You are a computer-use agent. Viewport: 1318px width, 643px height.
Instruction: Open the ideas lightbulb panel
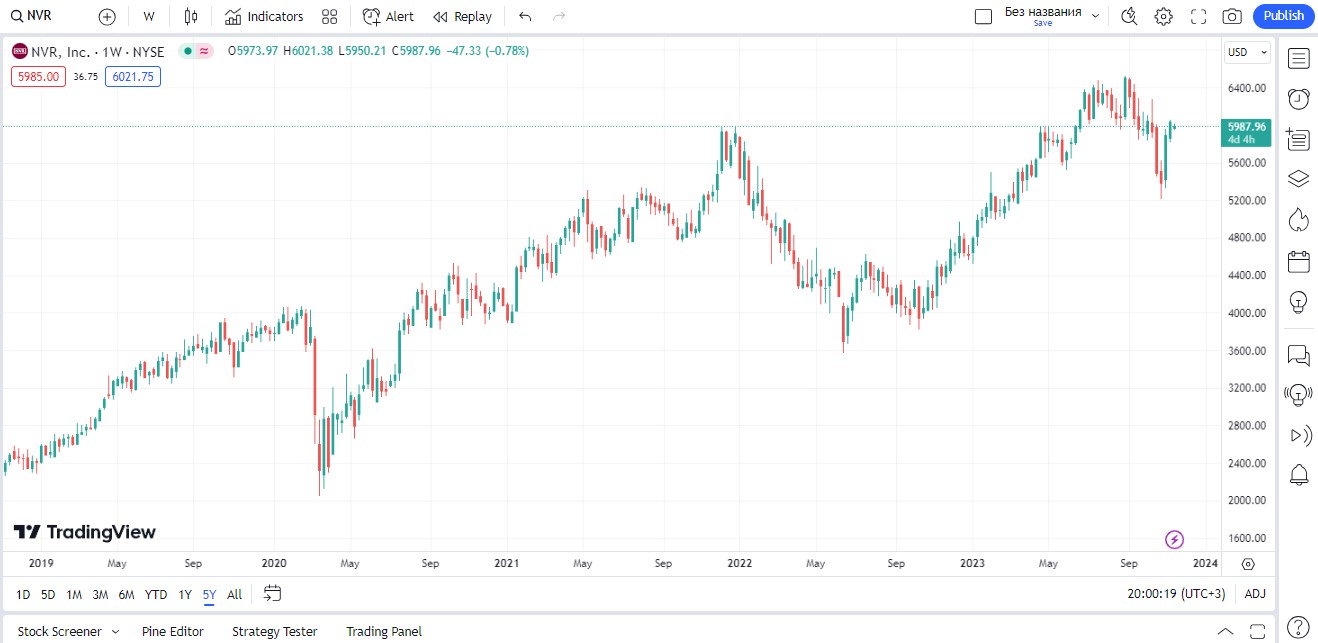(1299, 301)
